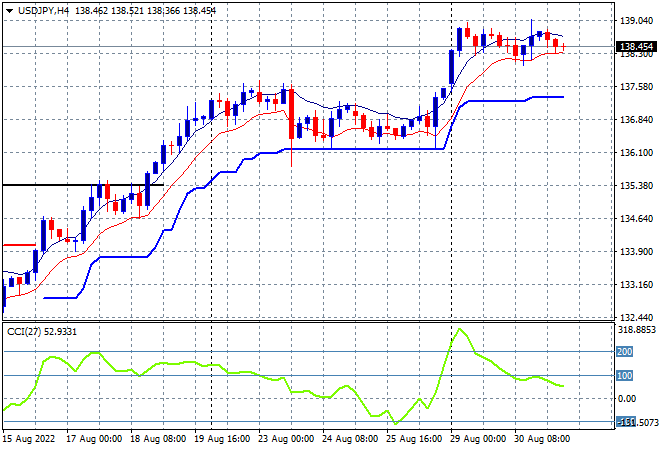
Task: Click the 136.100 price axis label
Action: [x=636, y=152]
